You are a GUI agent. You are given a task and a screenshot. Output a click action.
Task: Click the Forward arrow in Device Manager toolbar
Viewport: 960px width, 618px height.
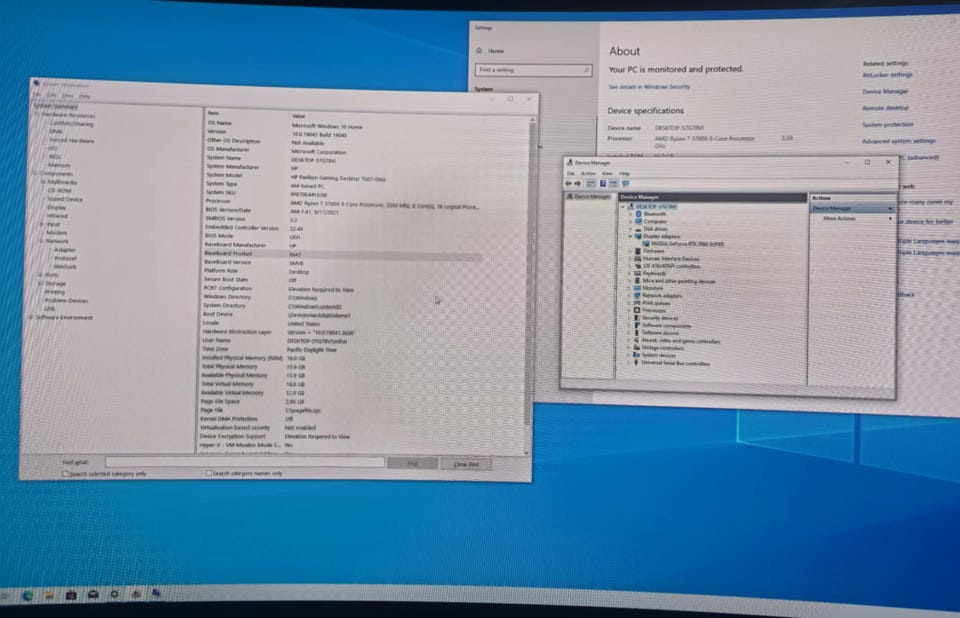click(577, 183)
